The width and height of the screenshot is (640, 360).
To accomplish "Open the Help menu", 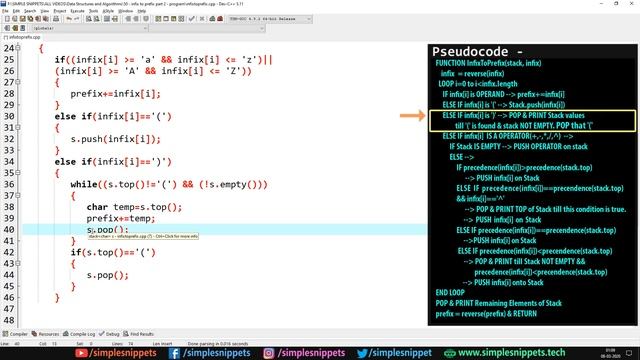I will (x=142, y=11).
